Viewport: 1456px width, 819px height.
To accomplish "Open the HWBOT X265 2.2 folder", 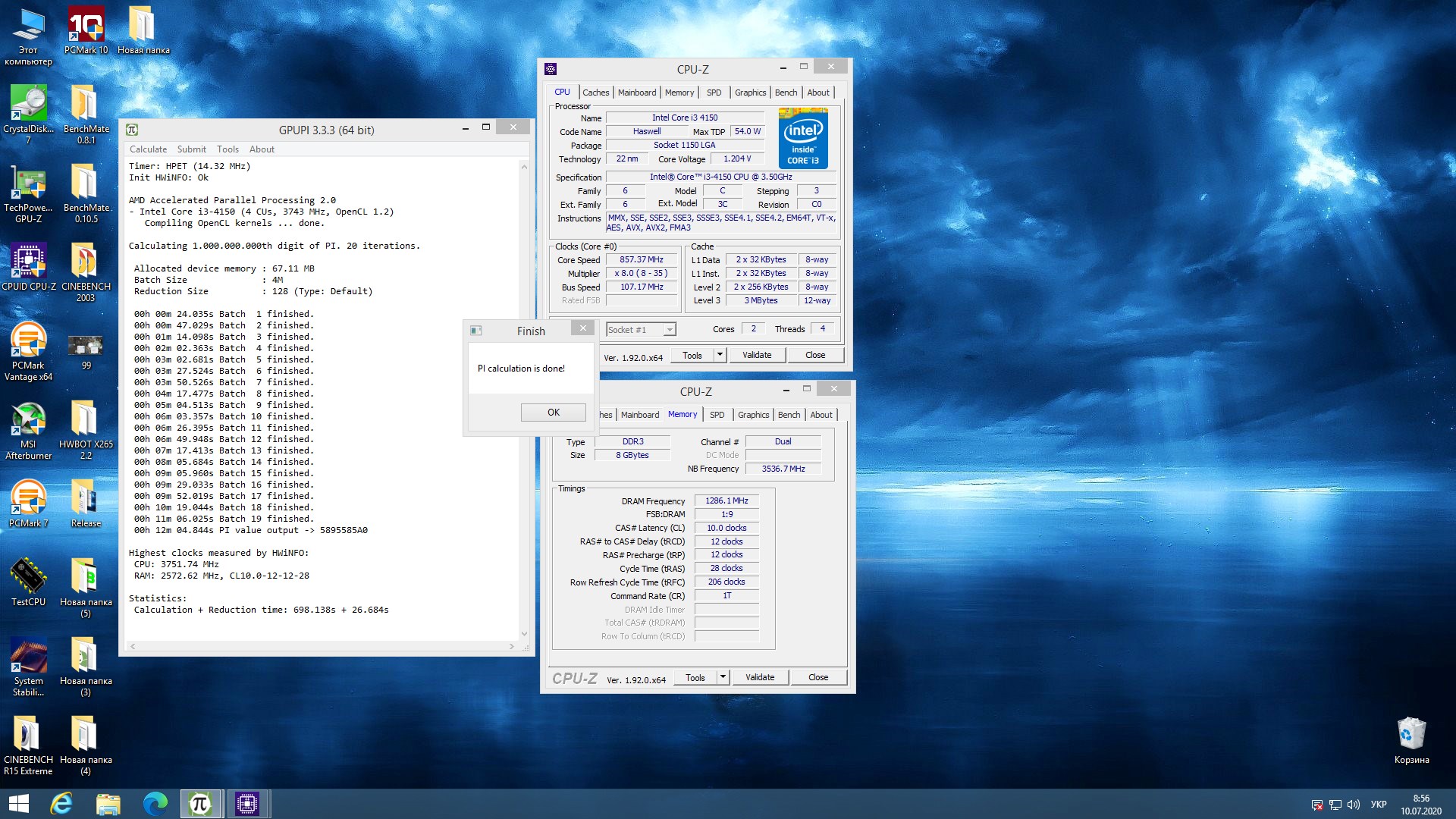I will click(x=86, y=429).
